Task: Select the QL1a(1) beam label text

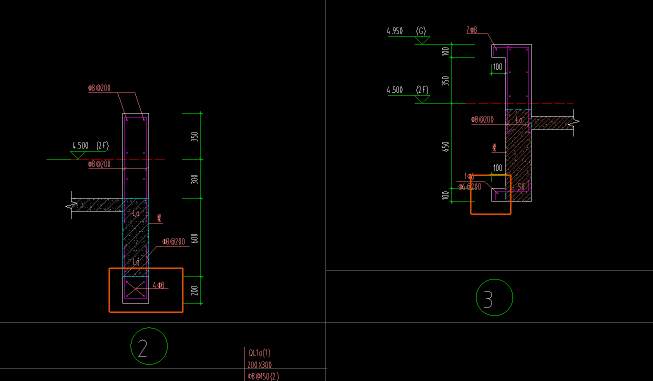Action: tap(259, 353)
